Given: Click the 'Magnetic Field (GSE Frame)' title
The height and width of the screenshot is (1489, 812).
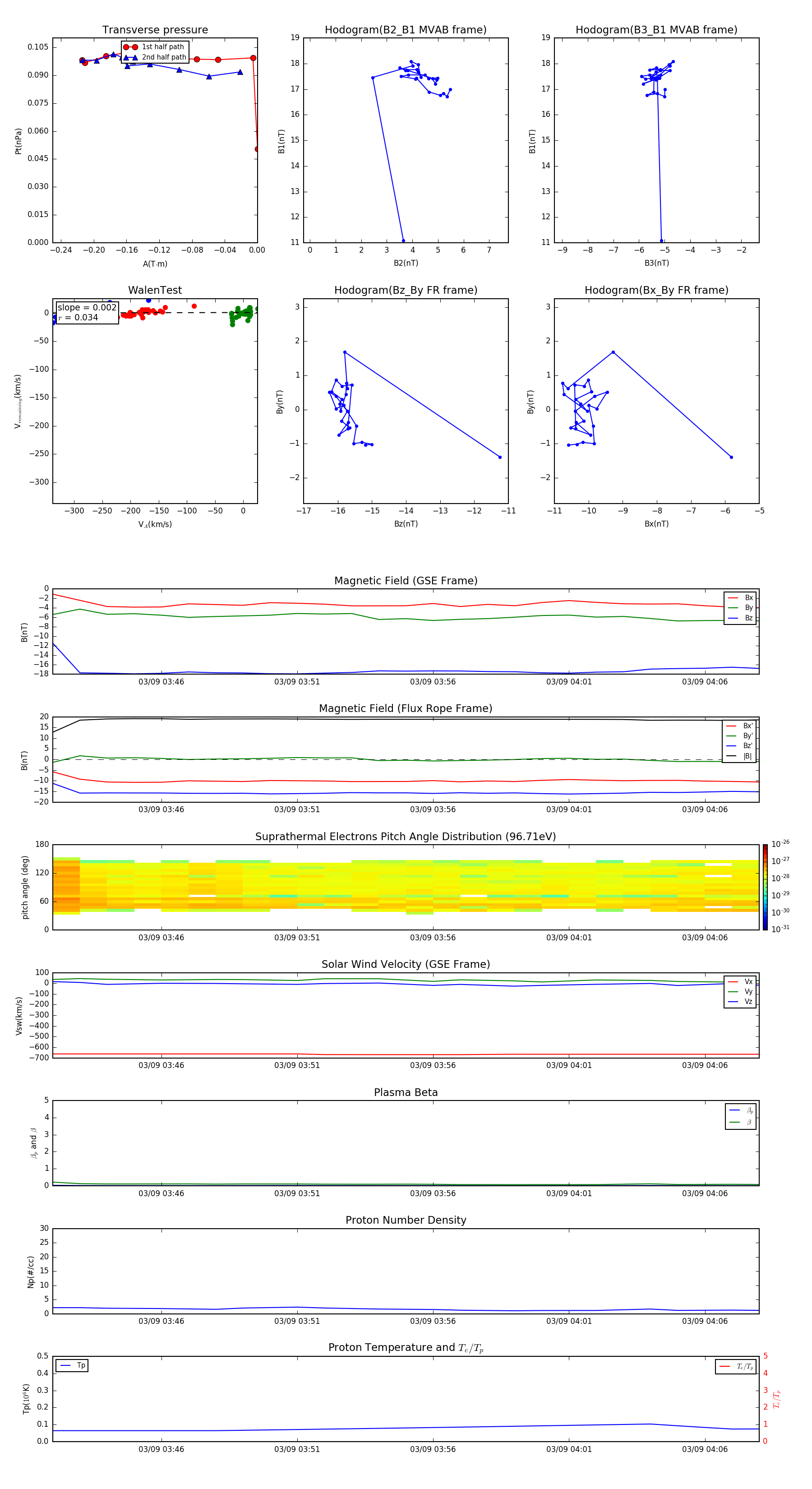Looking at the screenshot, I should (406, 581).
